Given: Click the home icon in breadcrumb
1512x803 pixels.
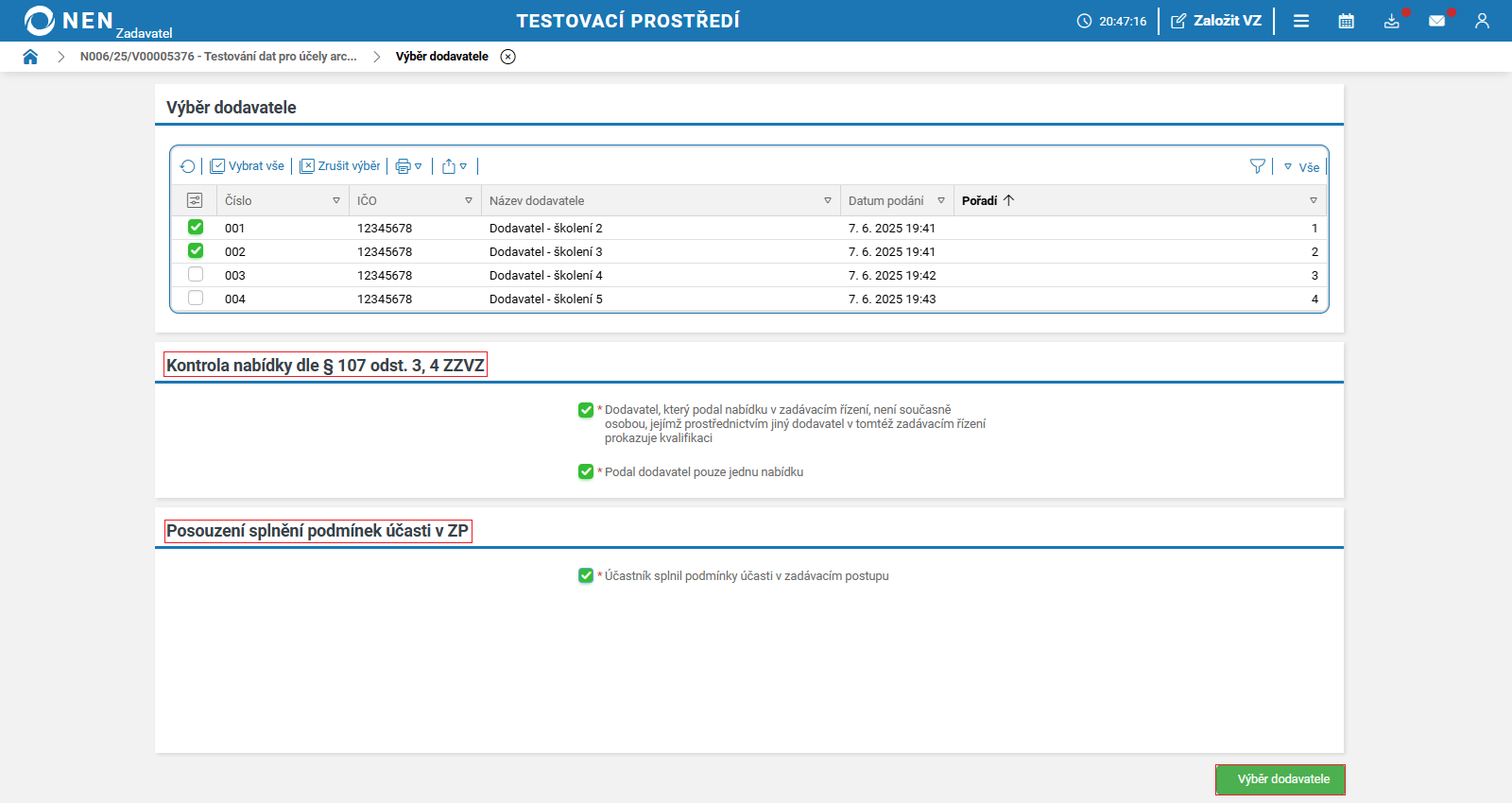Looking at the screenshot, I should point(30,57).
